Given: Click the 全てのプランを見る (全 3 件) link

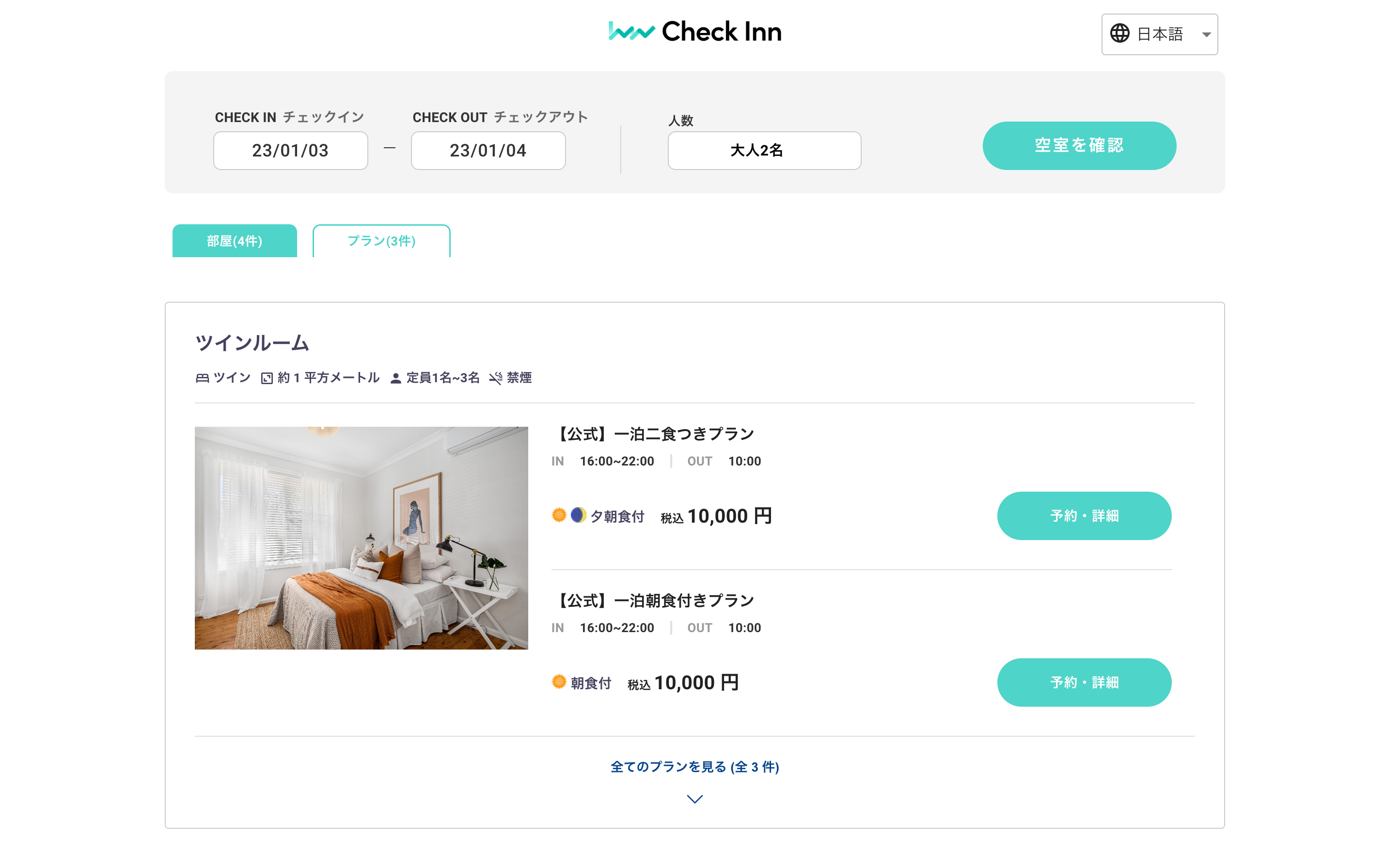Looking at the screenshot, I should (x=694, y=767).
